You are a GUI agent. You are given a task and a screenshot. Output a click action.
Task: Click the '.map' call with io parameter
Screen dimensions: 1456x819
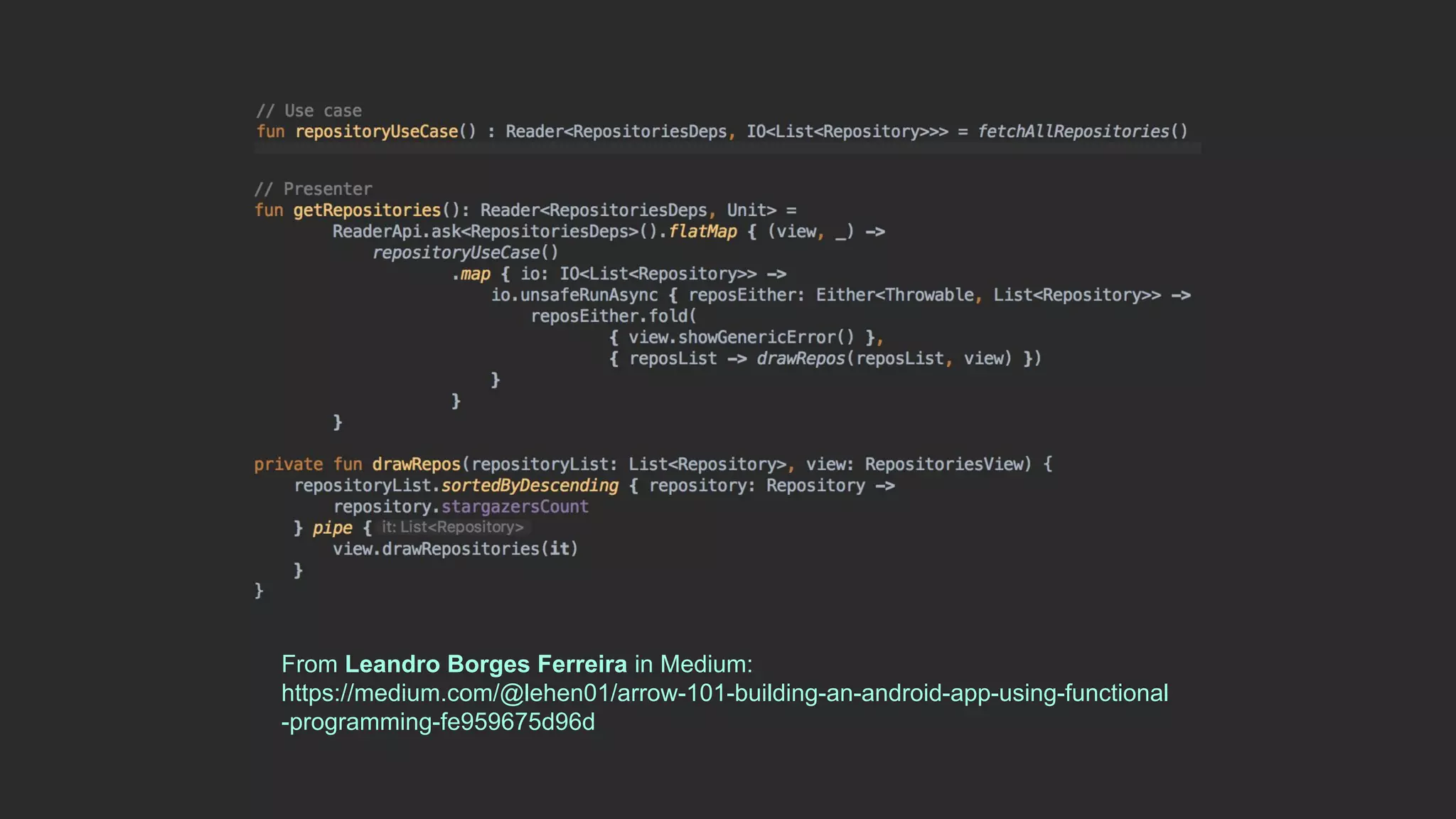click(471, 274)
